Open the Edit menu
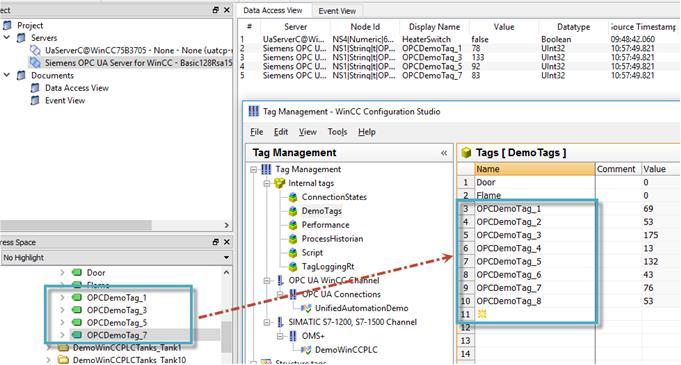The image size is (681, 365). pyautogui.click(x=281, y=132)
